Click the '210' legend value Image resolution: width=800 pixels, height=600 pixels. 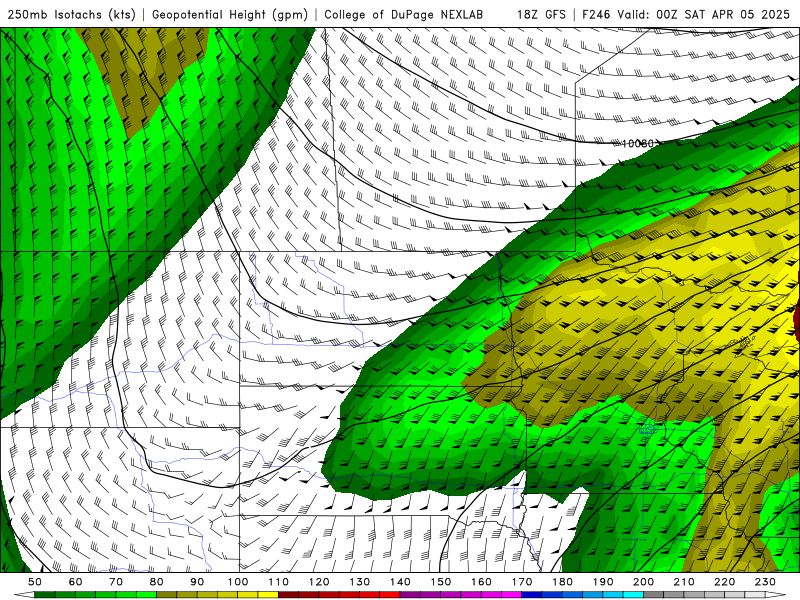(x=684, y=582)
